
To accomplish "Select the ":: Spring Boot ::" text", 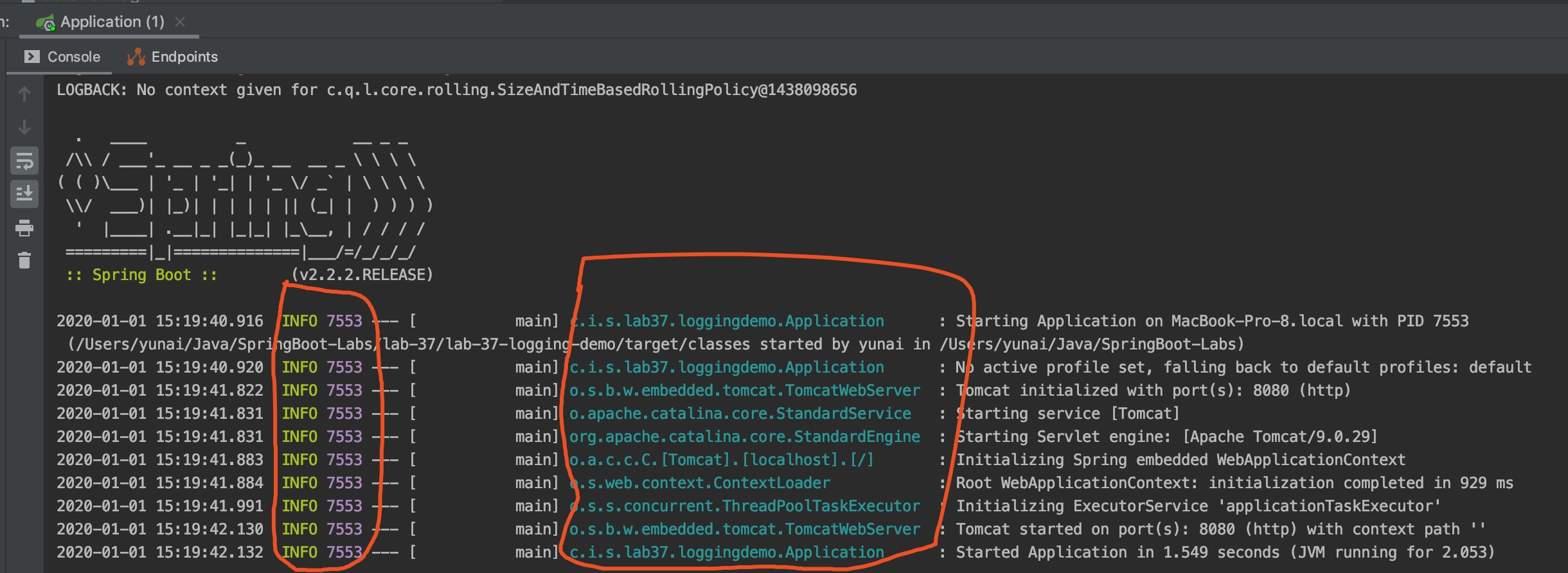I will [x=142, y=275].
